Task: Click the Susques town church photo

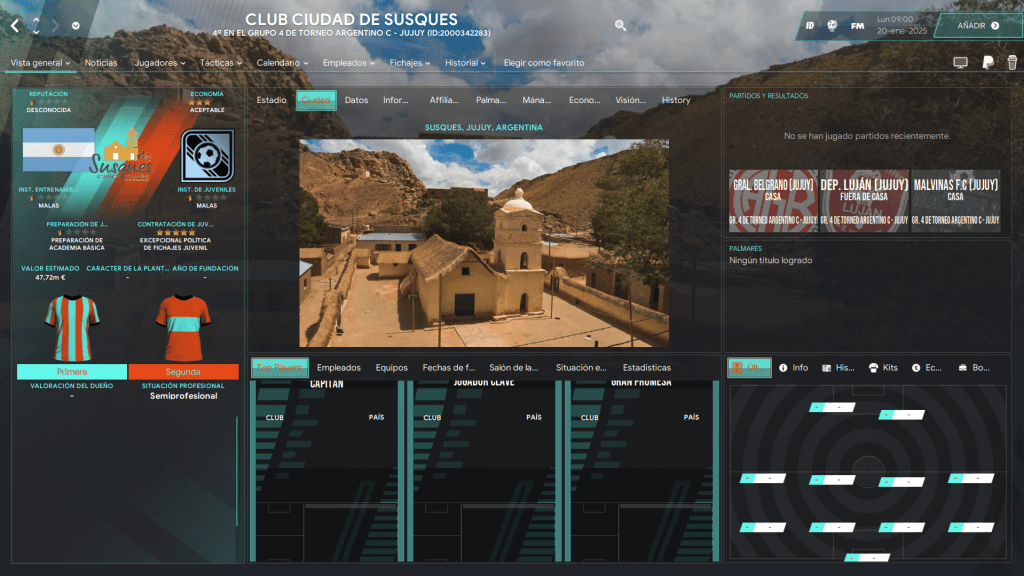Action: [484, 242]
